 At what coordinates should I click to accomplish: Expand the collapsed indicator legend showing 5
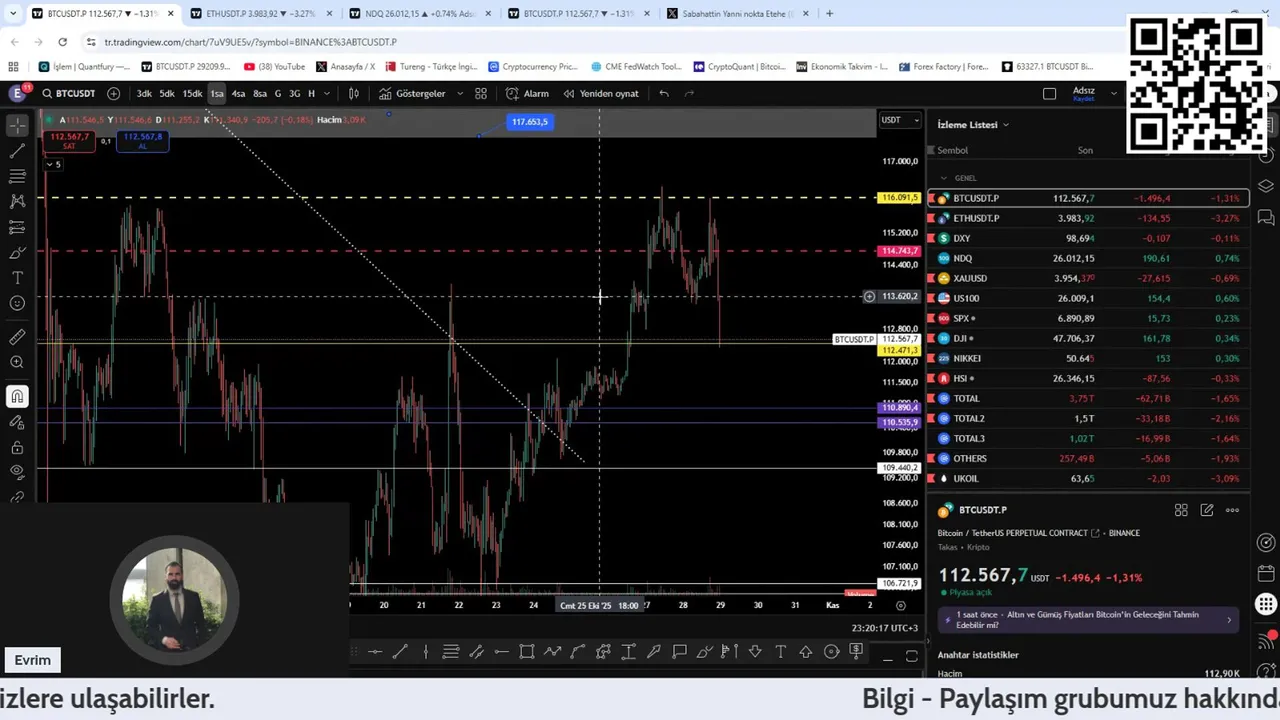53,164
